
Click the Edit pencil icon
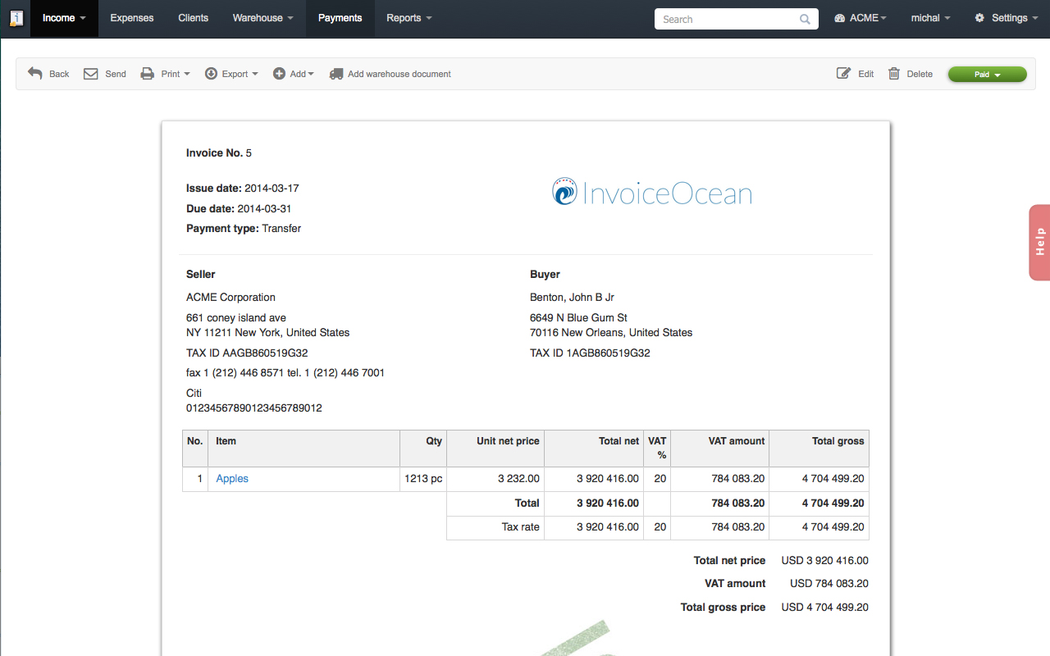coord(843,74)
